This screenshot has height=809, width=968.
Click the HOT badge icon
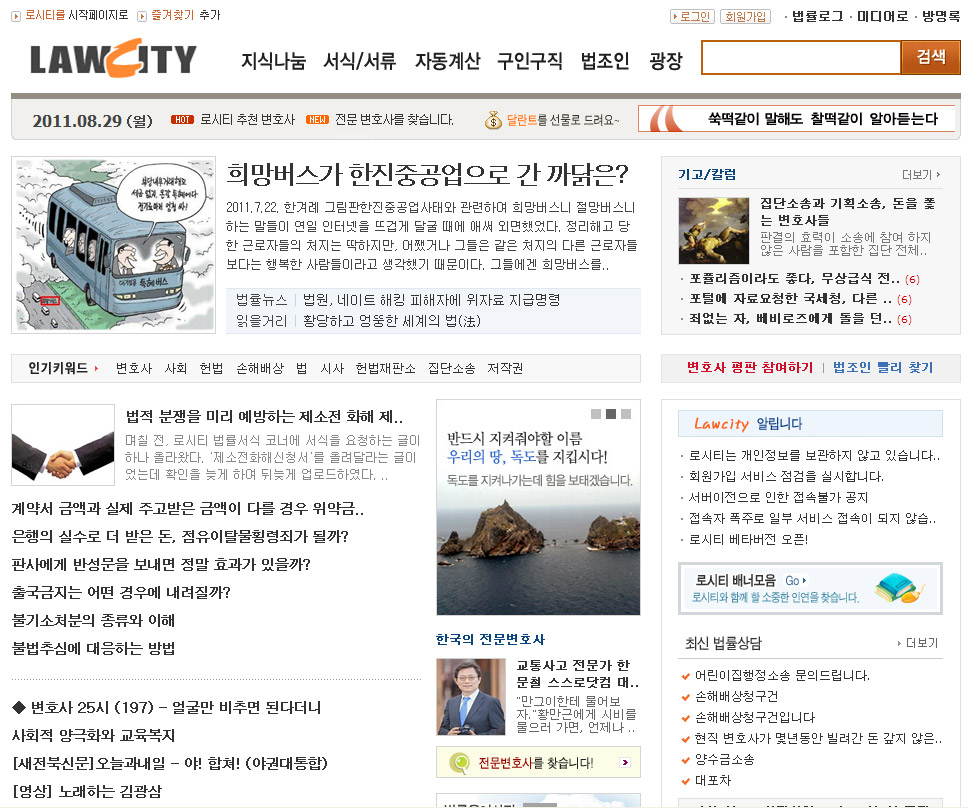(182, 120)
